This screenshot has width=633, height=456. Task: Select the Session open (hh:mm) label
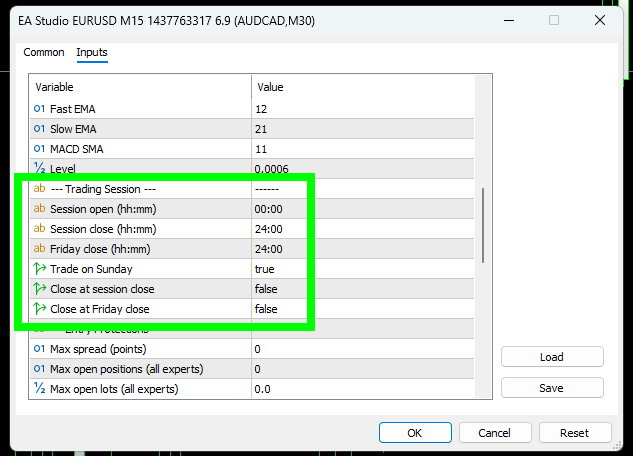click(103, 209)
